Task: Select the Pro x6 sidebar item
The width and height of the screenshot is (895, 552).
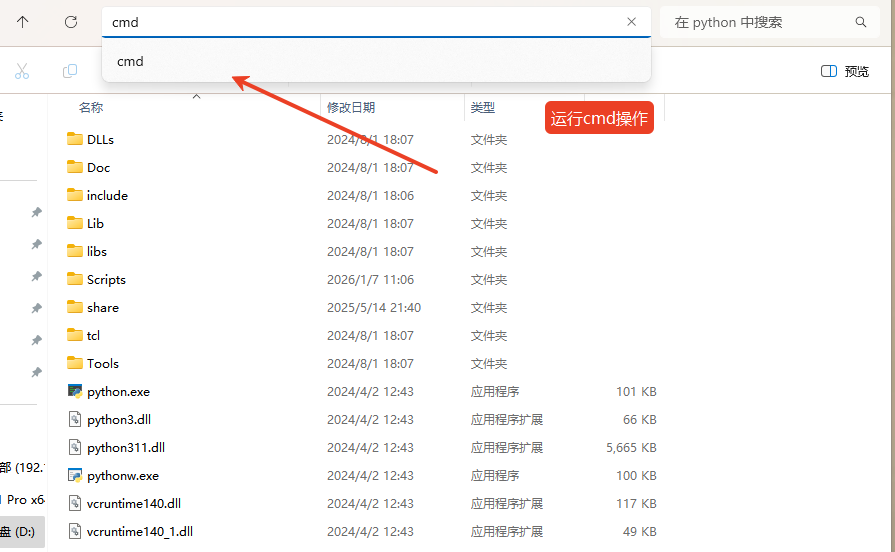Action: click(23, 499)
